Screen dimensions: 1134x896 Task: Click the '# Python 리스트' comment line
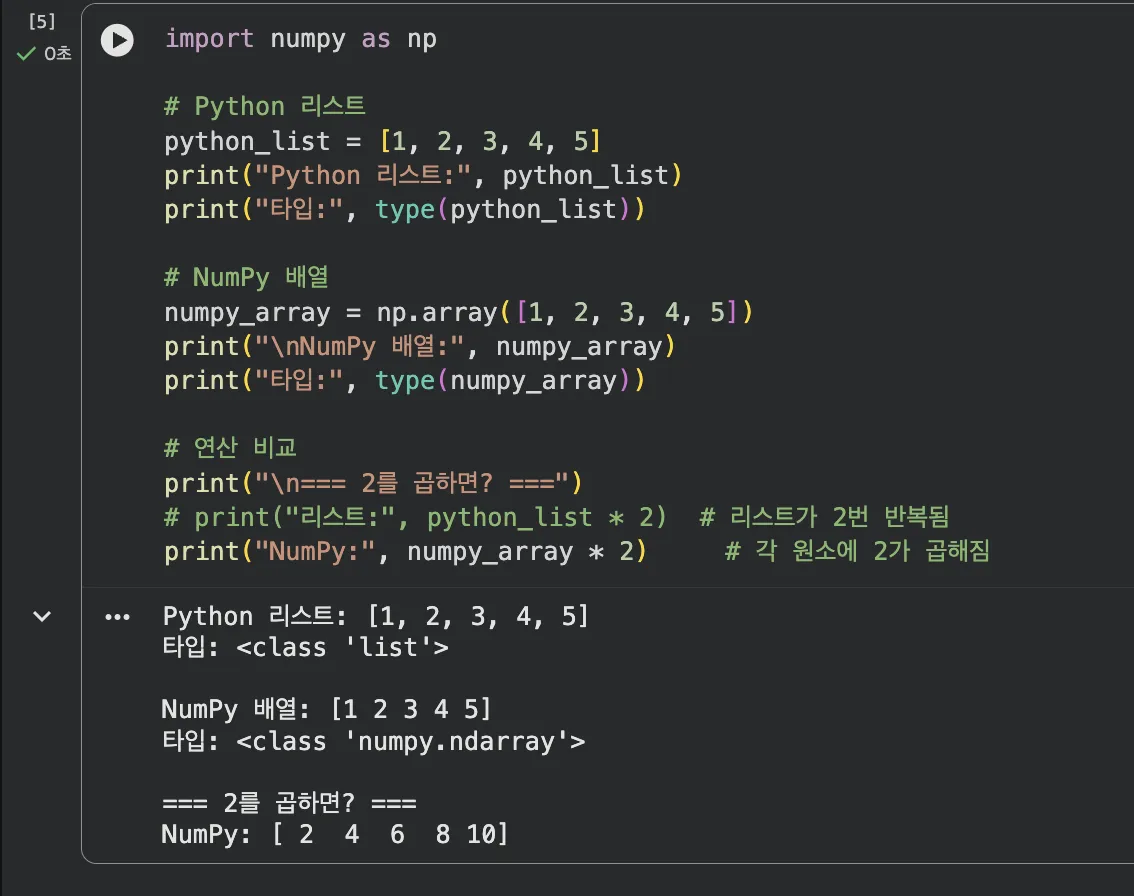(x=265, y=107)
